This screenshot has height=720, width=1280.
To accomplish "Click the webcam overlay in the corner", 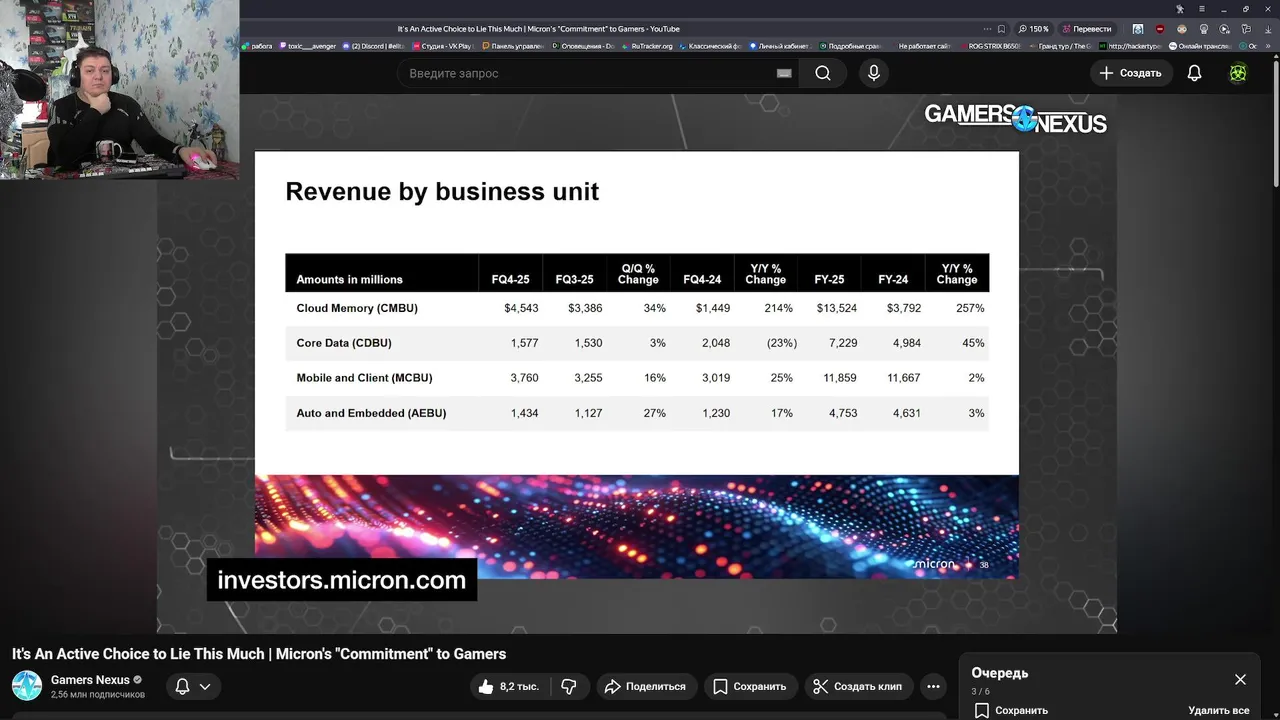I will pos(119,89).
